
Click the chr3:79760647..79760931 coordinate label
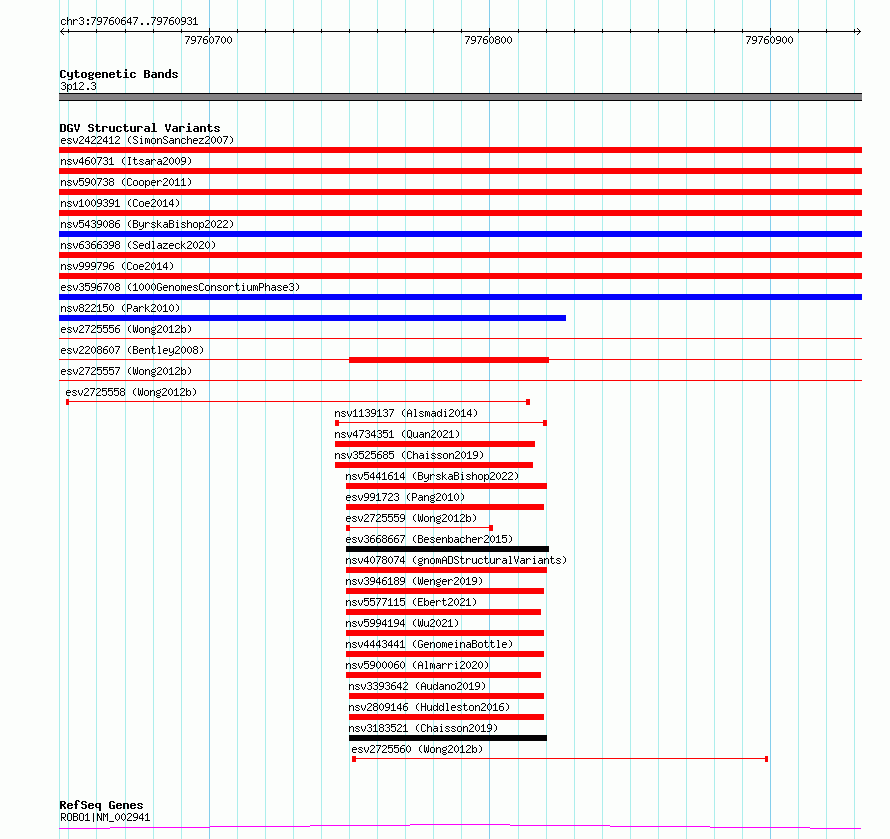point(129,22)
